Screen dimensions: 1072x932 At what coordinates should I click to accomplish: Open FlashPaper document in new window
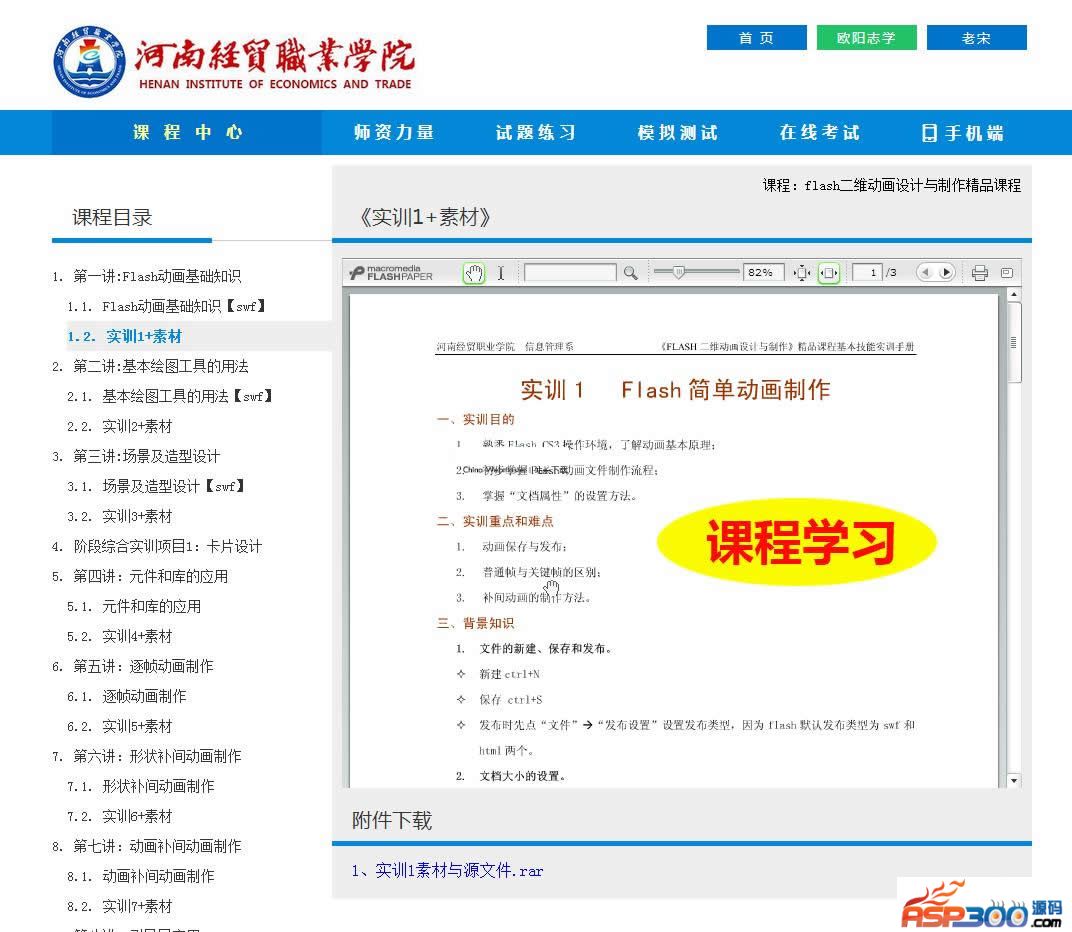1006,273
